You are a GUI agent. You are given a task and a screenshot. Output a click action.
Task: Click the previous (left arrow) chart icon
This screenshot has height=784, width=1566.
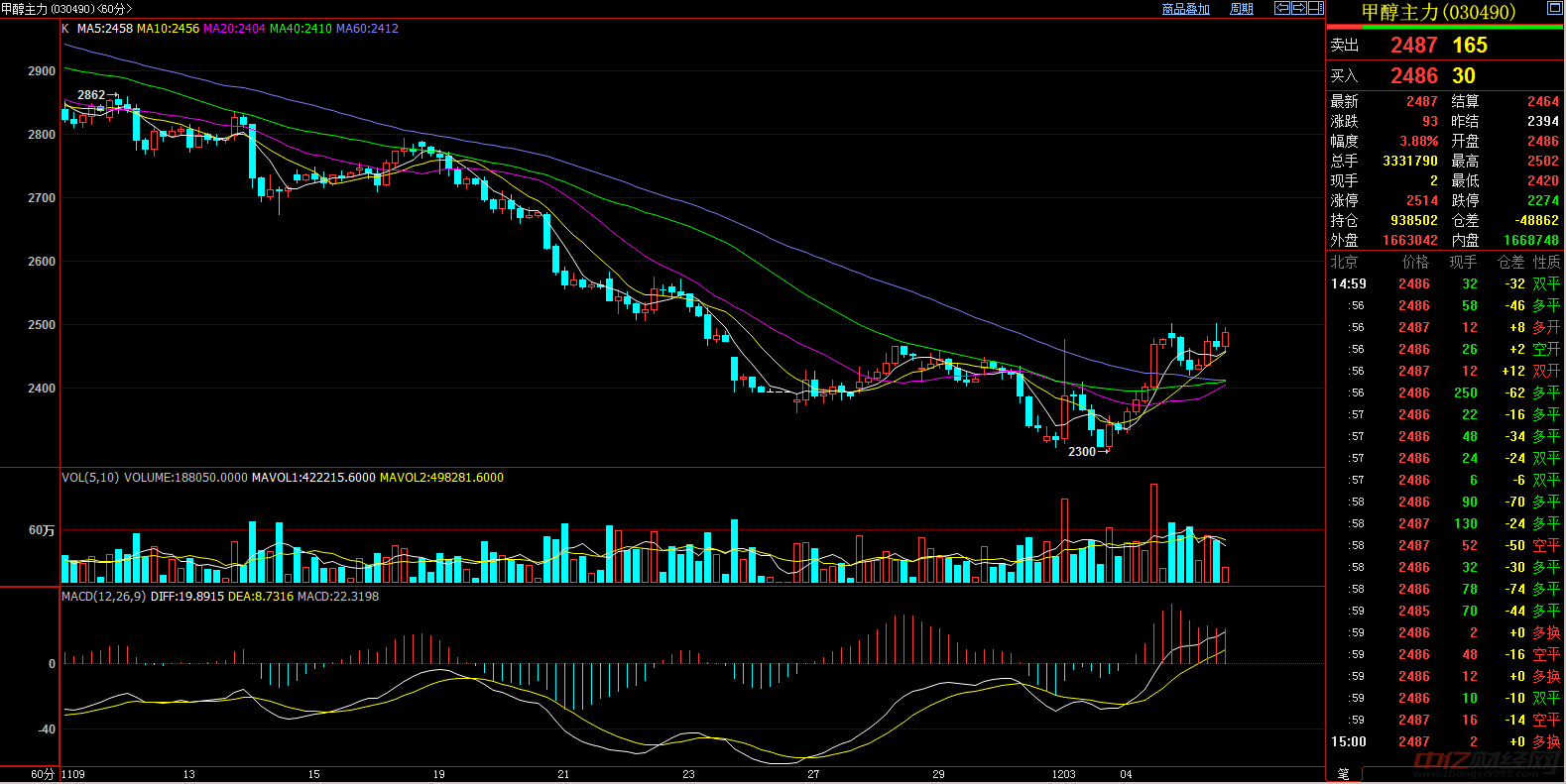pos(1282,8)
